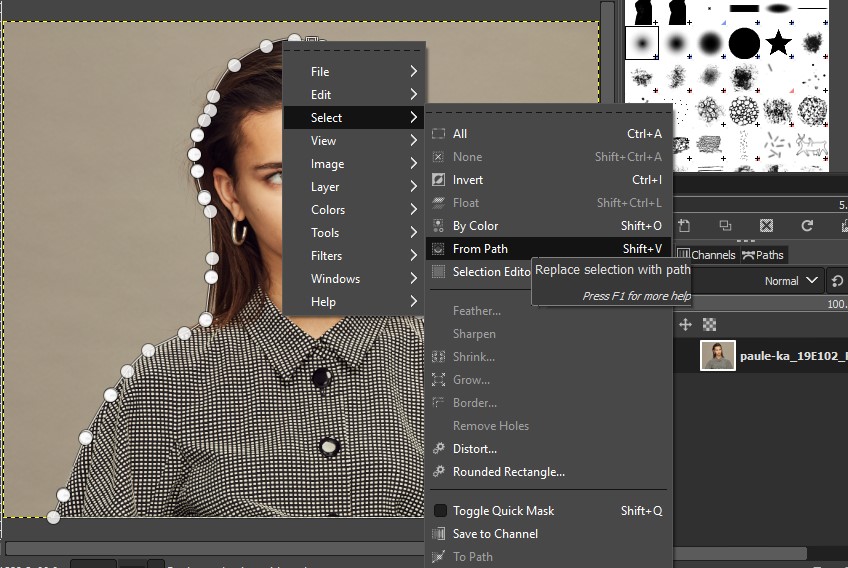Viewport: 848px width, 568px height.
Task: Click the layer mode switch icon
Action: (x=838, y=281)
